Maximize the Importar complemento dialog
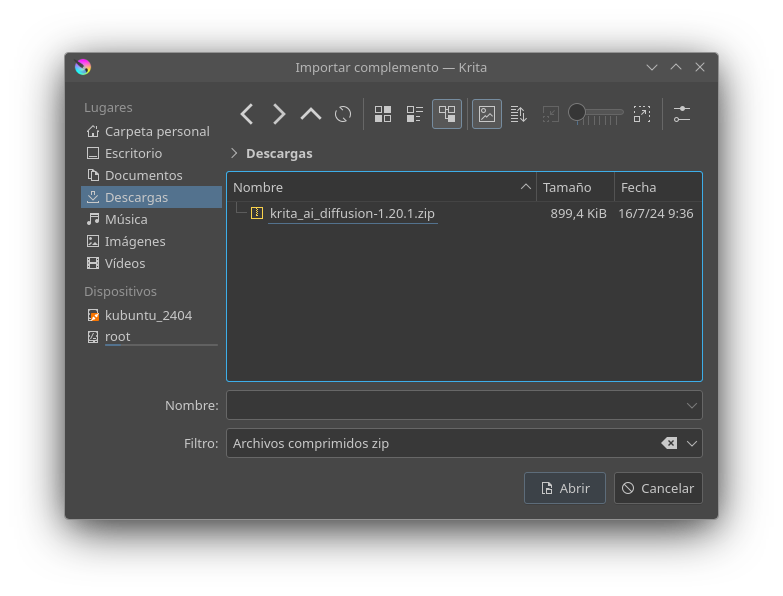The width and height of the screenshot is (783, 596). [676, 67]
